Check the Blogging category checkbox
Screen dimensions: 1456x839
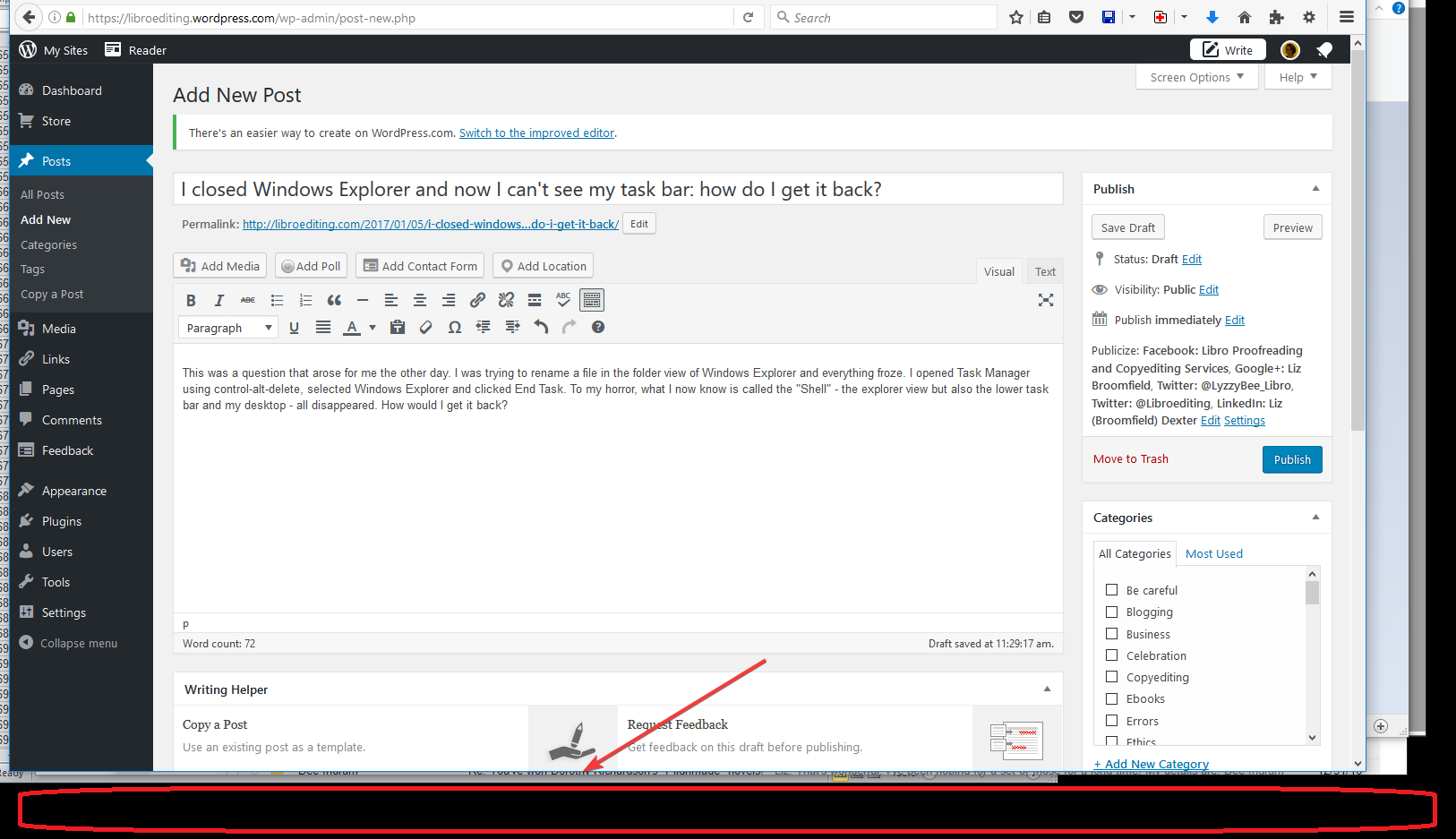(1111, 612)
